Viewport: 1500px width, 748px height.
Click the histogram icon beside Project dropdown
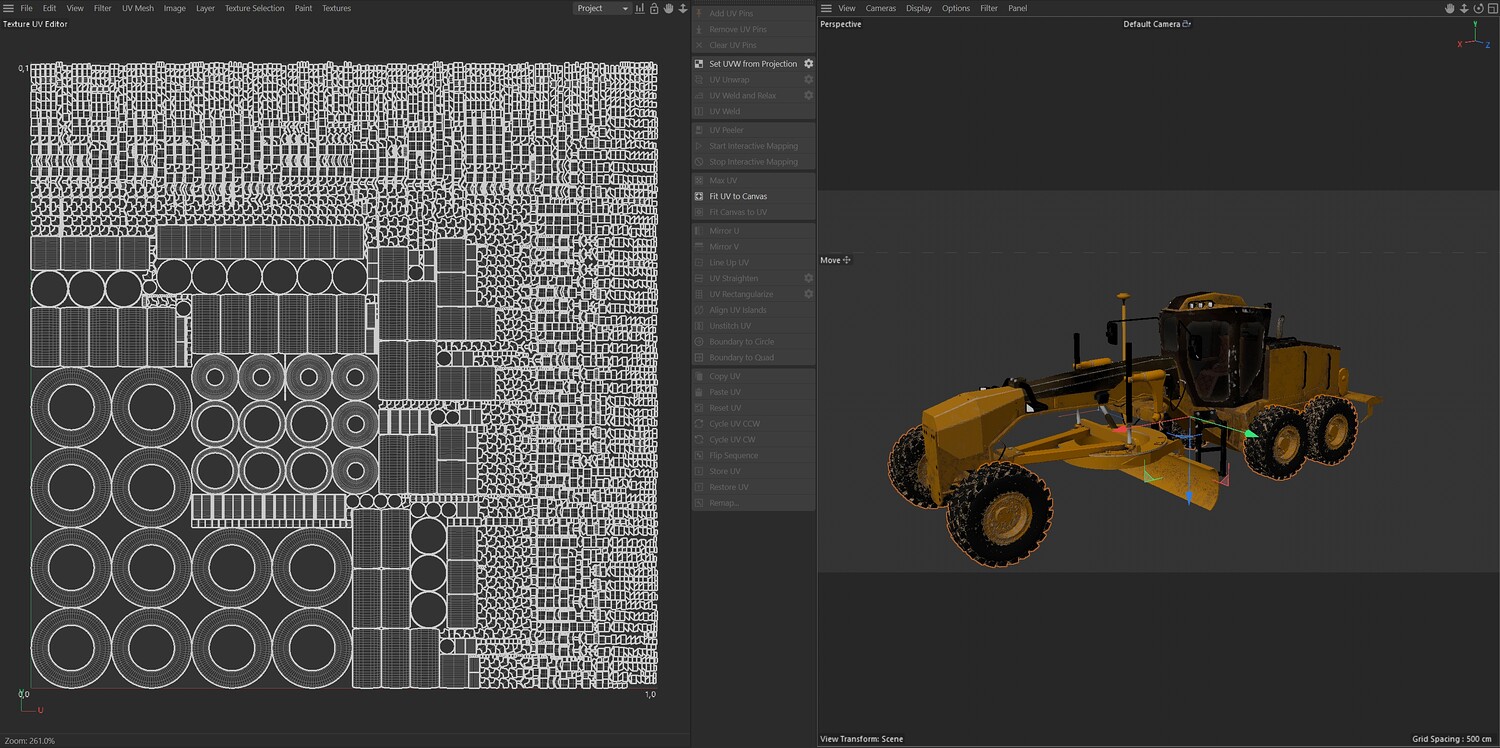641,8
